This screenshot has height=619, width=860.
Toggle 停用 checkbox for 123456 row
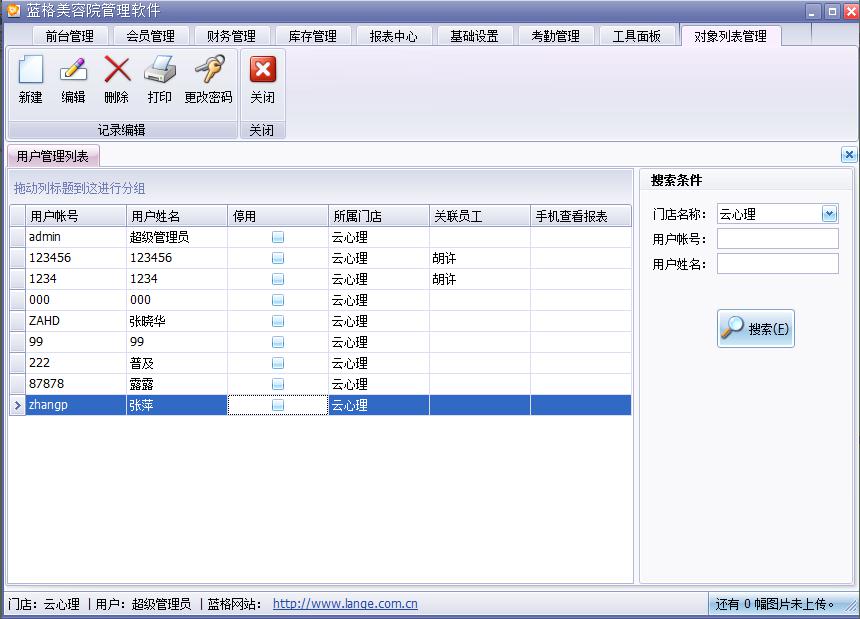[x=278, y=258]
